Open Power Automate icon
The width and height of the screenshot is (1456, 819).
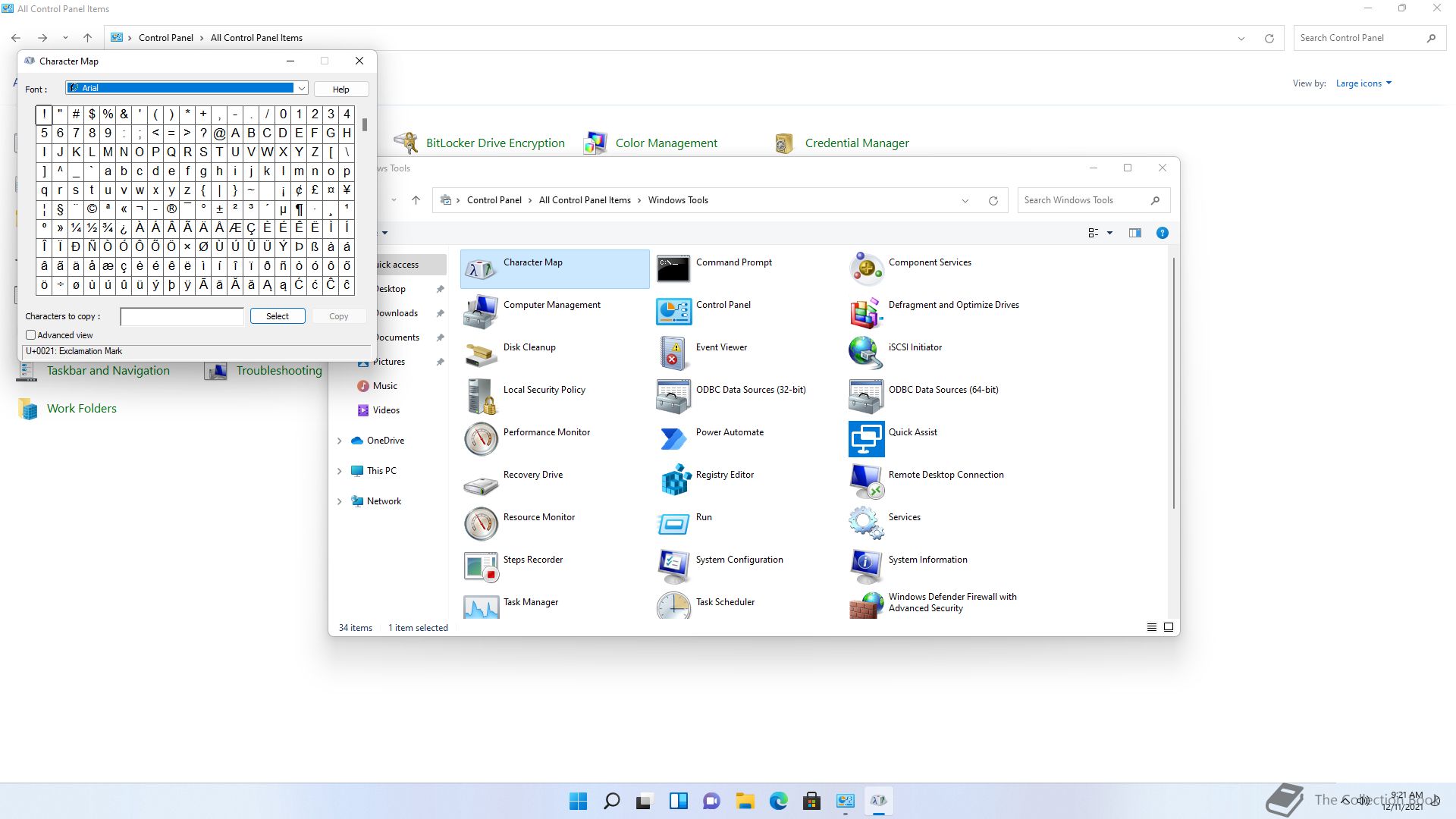tap(673, 438)
